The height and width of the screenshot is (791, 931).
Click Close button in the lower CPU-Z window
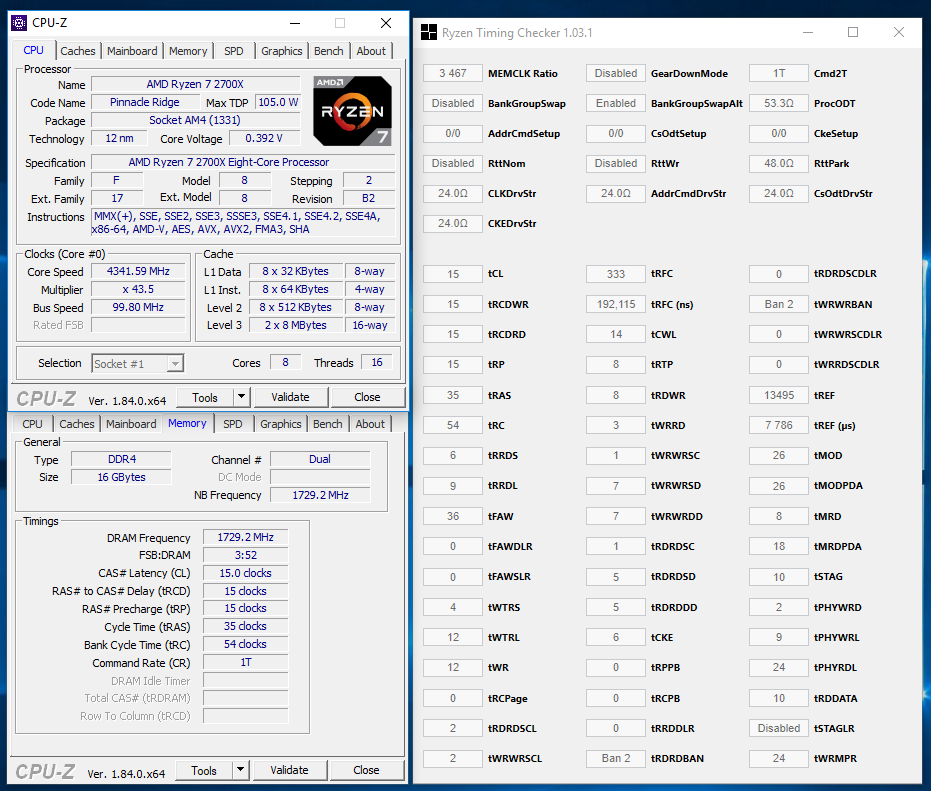(366, 770)
